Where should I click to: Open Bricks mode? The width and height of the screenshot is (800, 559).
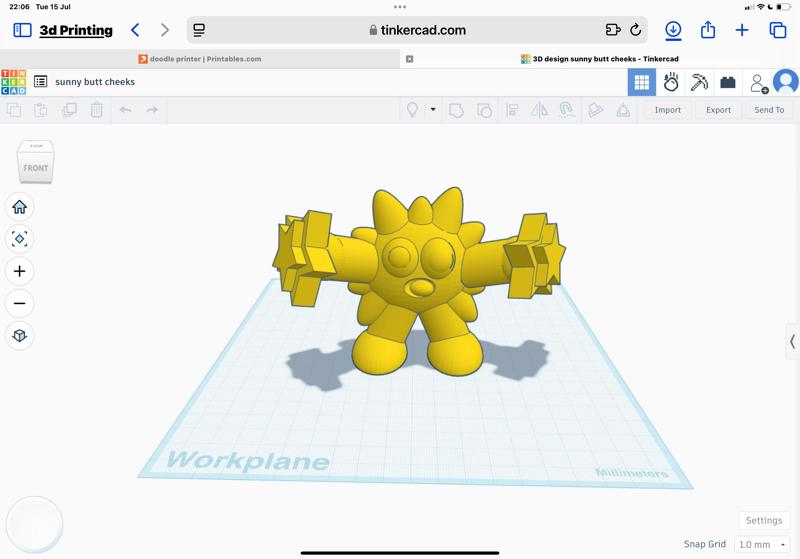click(728, 82)
